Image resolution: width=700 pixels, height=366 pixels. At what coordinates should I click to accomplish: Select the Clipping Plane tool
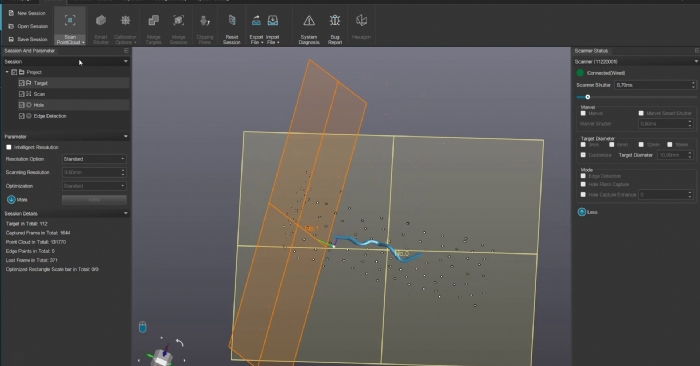click(x=204, y=29)
